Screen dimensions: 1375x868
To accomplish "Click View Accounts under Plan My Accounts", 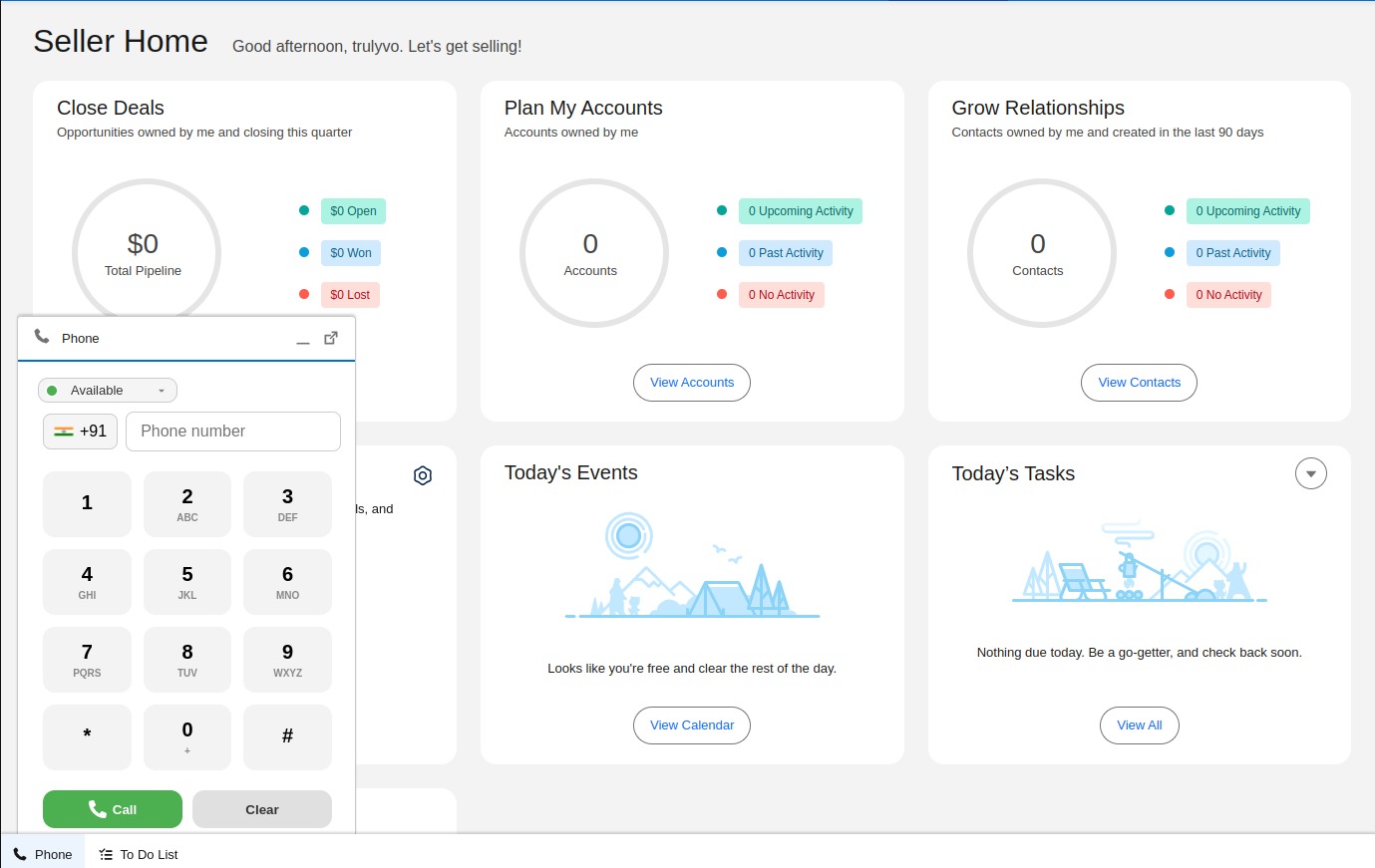I will click(x=691, y=382).
